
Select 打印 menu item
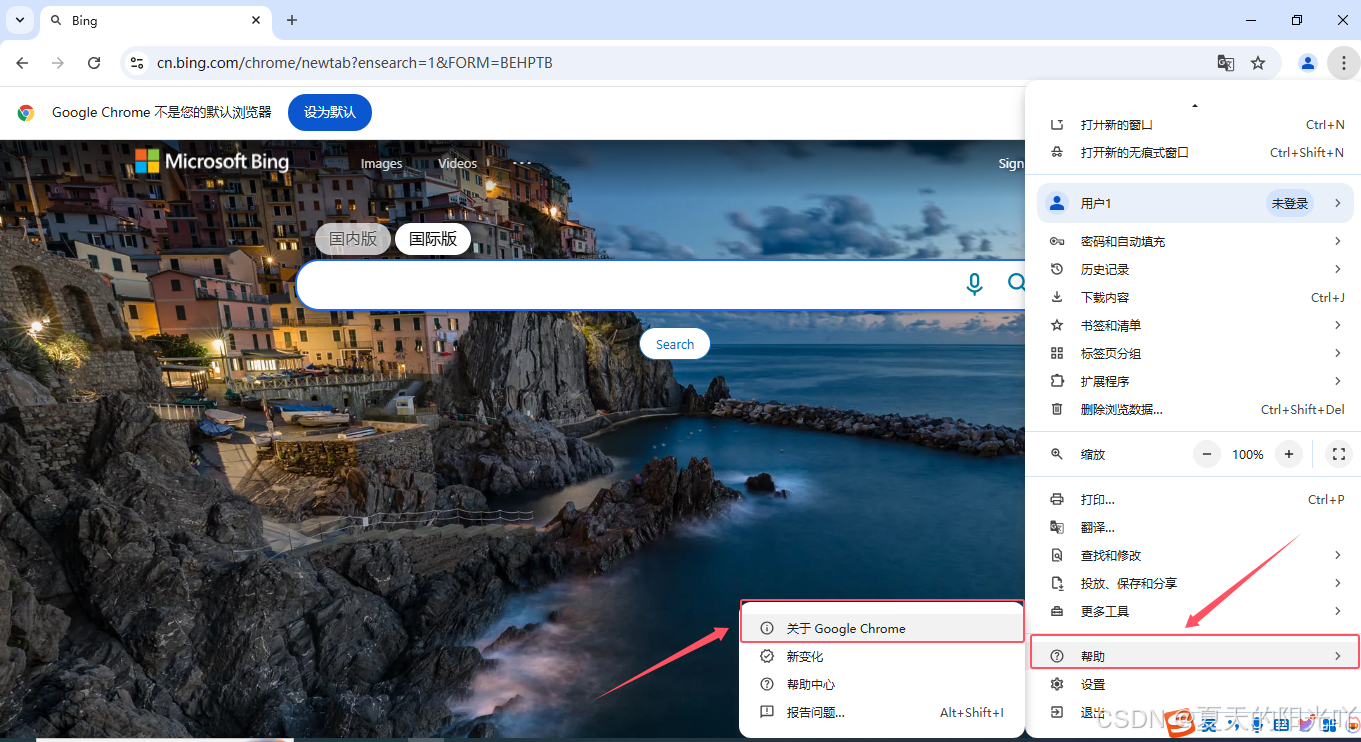point(1193,499)
